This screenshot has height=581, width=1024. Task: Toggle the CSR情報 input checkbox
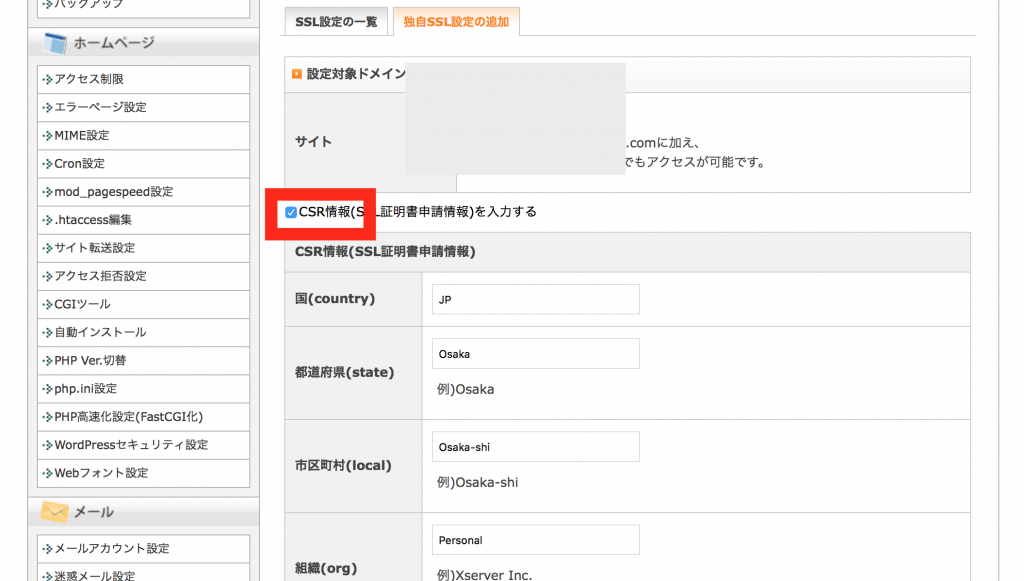click(291, 212)
